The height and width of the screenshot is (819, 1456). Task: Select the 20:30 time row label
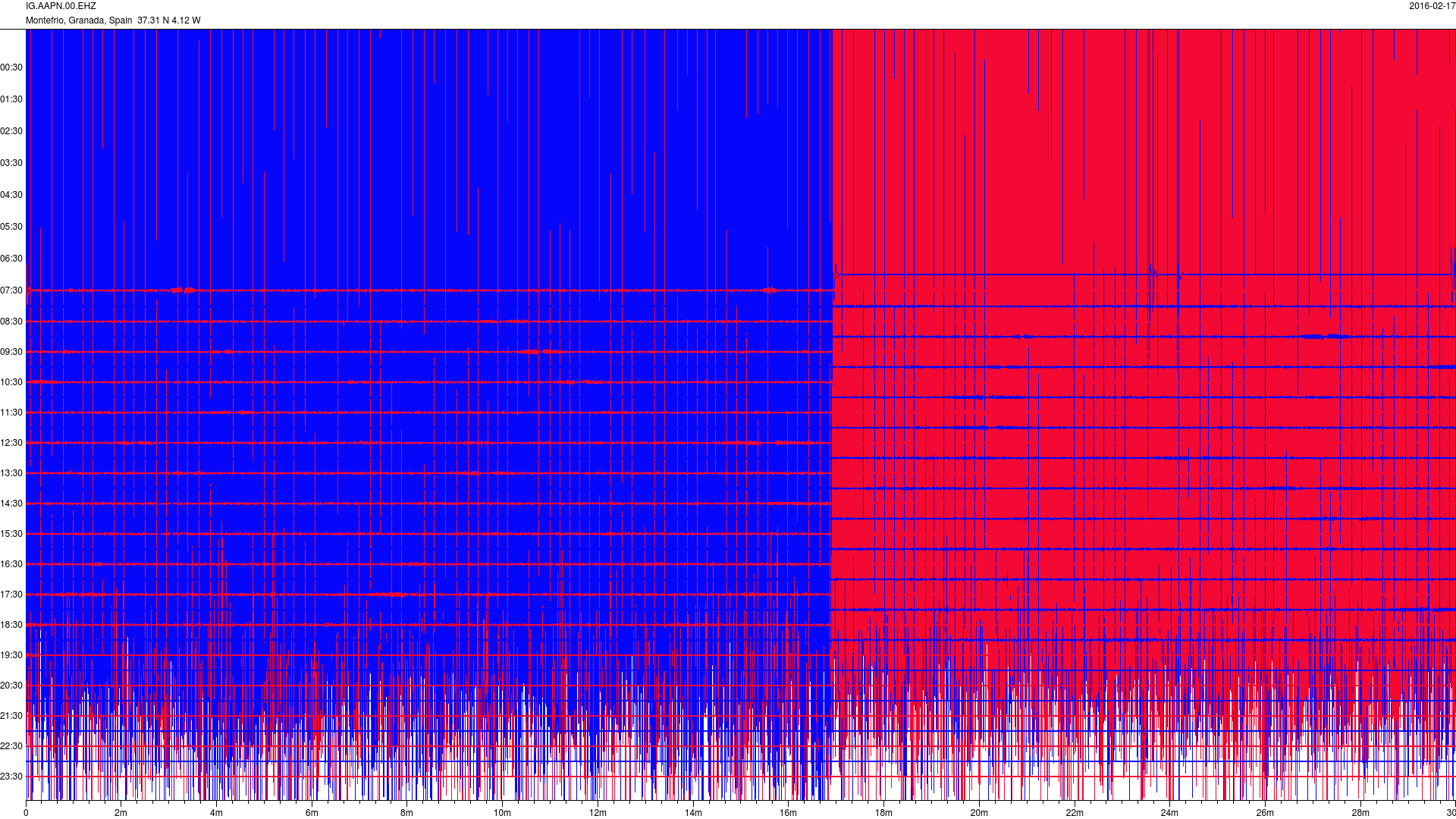[11, 686]
